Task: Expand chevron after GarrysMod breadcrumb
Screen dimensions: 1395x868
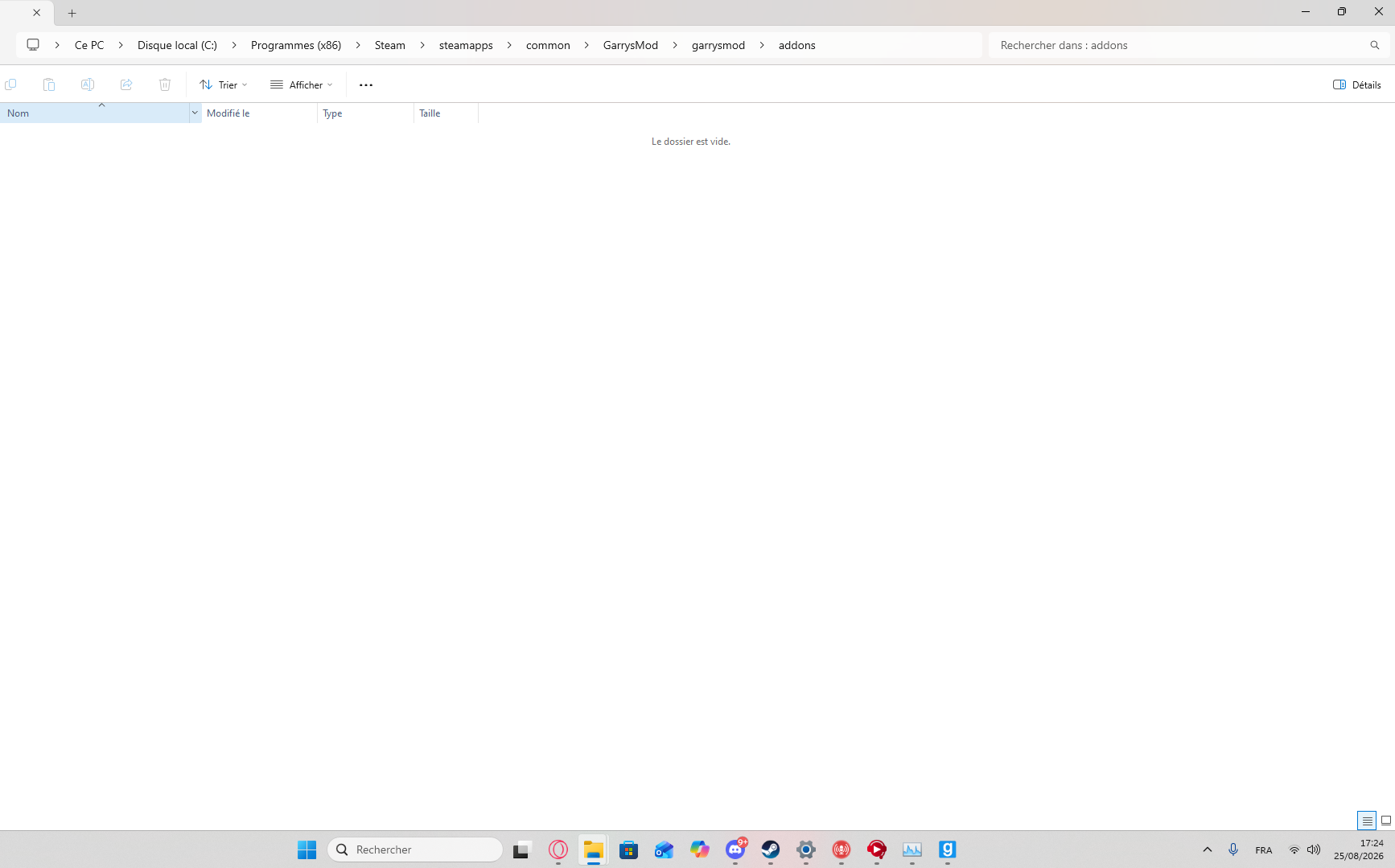Action: 675,45
